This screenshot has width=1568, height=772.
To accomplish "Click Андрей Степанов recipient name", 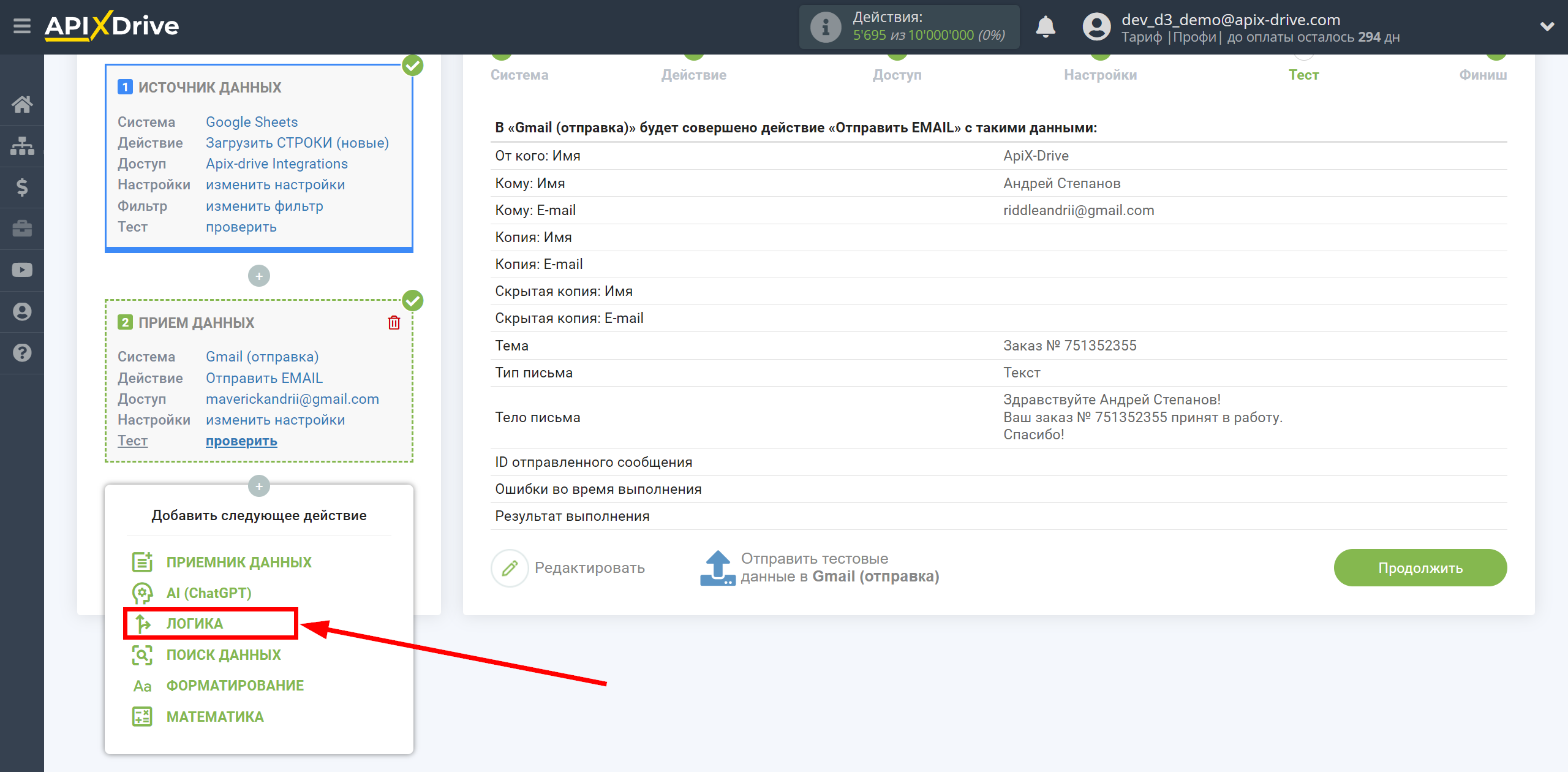I will (1061, 183).
